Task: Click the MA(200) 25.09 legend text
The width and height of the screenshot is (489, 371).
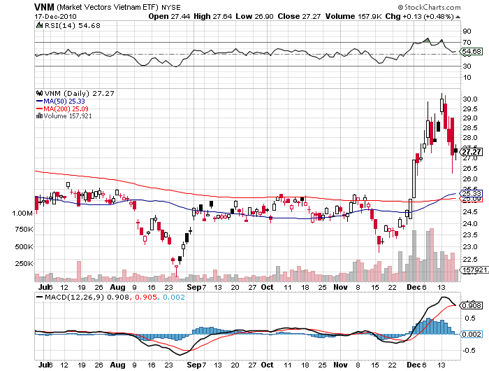Action: tap(66, 109)
